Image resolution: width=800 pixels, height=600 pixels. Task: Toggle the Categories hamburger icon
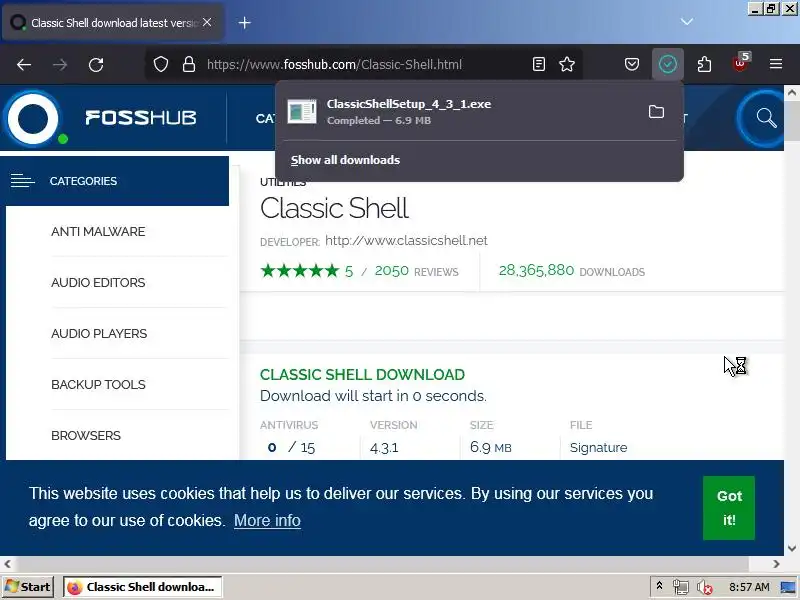tap(23, 181)
